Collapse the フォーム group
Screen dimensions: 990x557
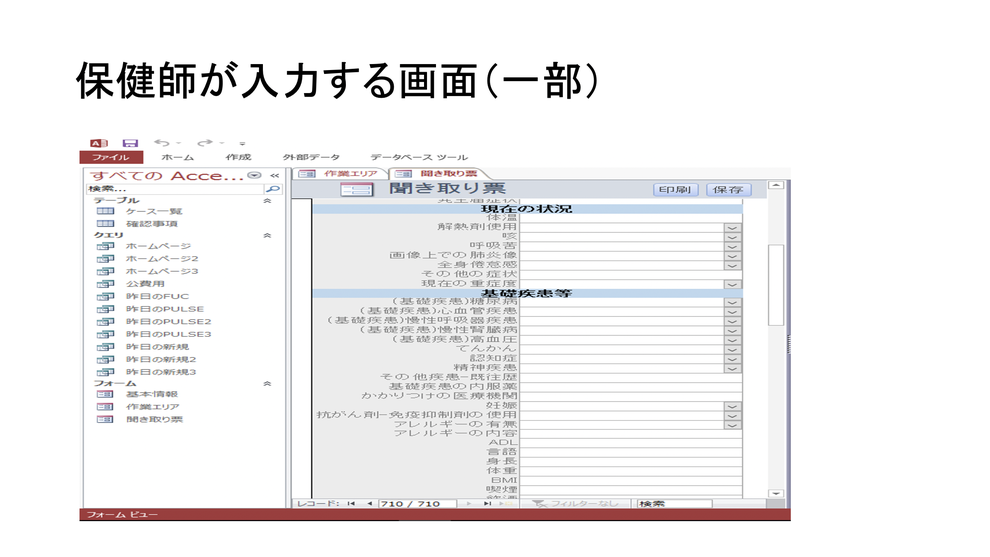coord(267,383)
